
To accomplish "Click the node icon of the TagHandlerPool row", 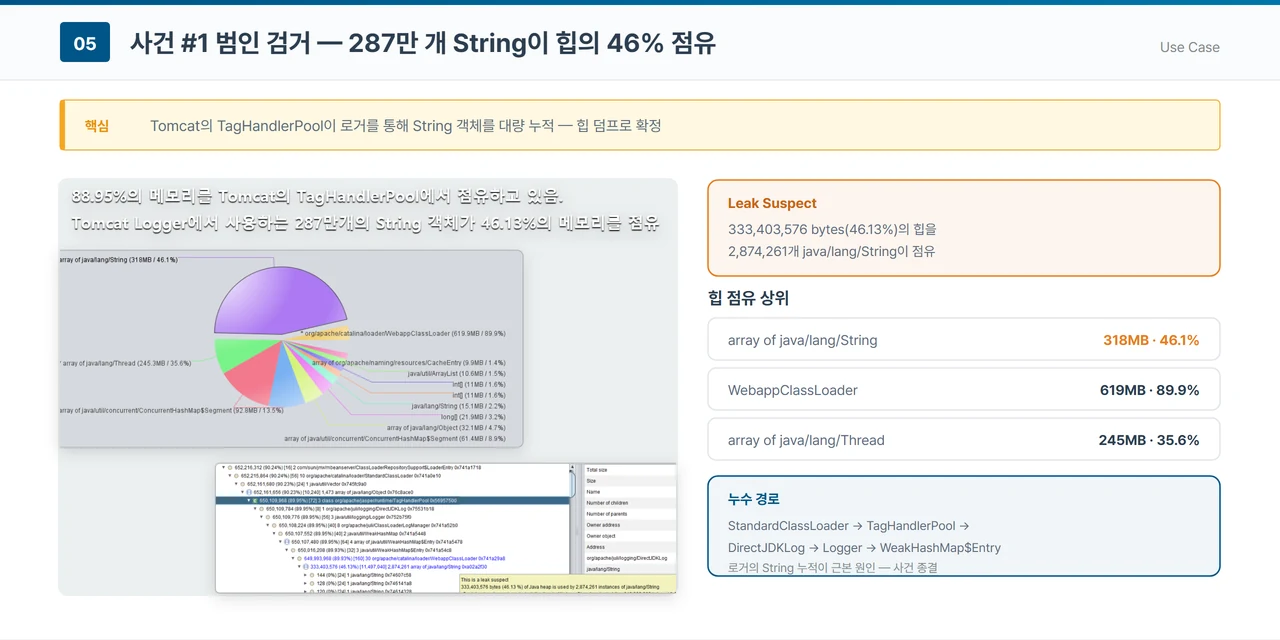I will pos(255,500).
